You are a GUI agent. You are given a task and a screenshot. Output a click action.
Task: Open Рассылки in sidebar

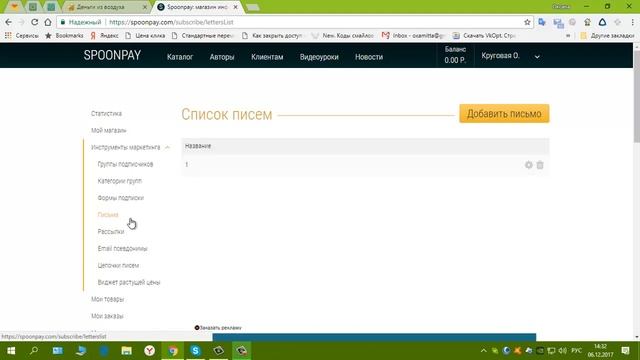pyautogui.click(x=111, y=231)
